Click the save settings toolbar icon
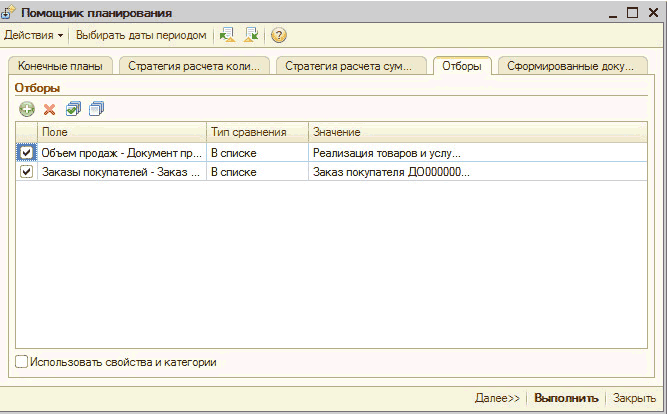 pos(251,35)
